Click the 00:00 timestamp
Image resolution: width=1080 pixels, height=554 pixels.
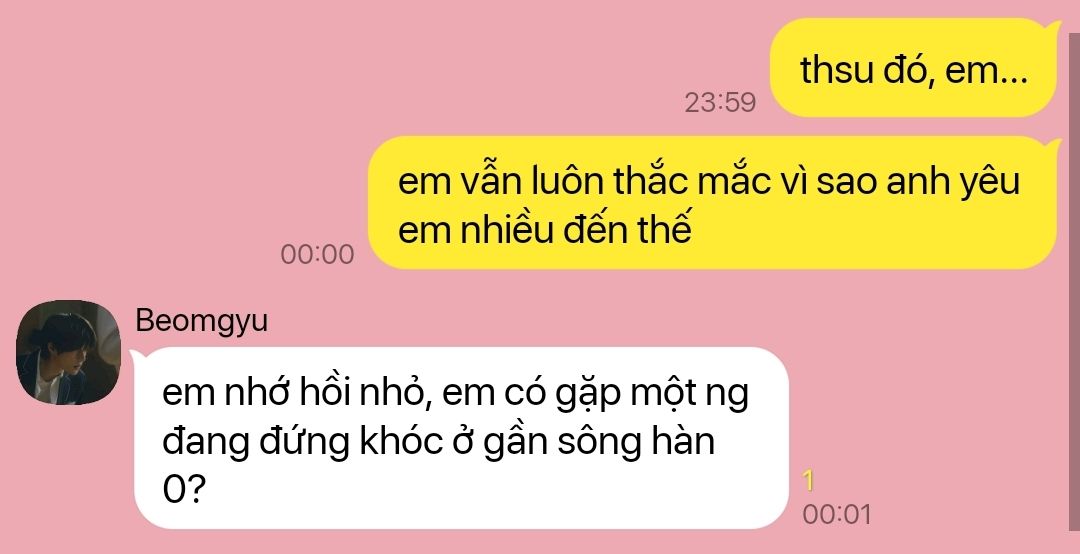click(317, 255)
